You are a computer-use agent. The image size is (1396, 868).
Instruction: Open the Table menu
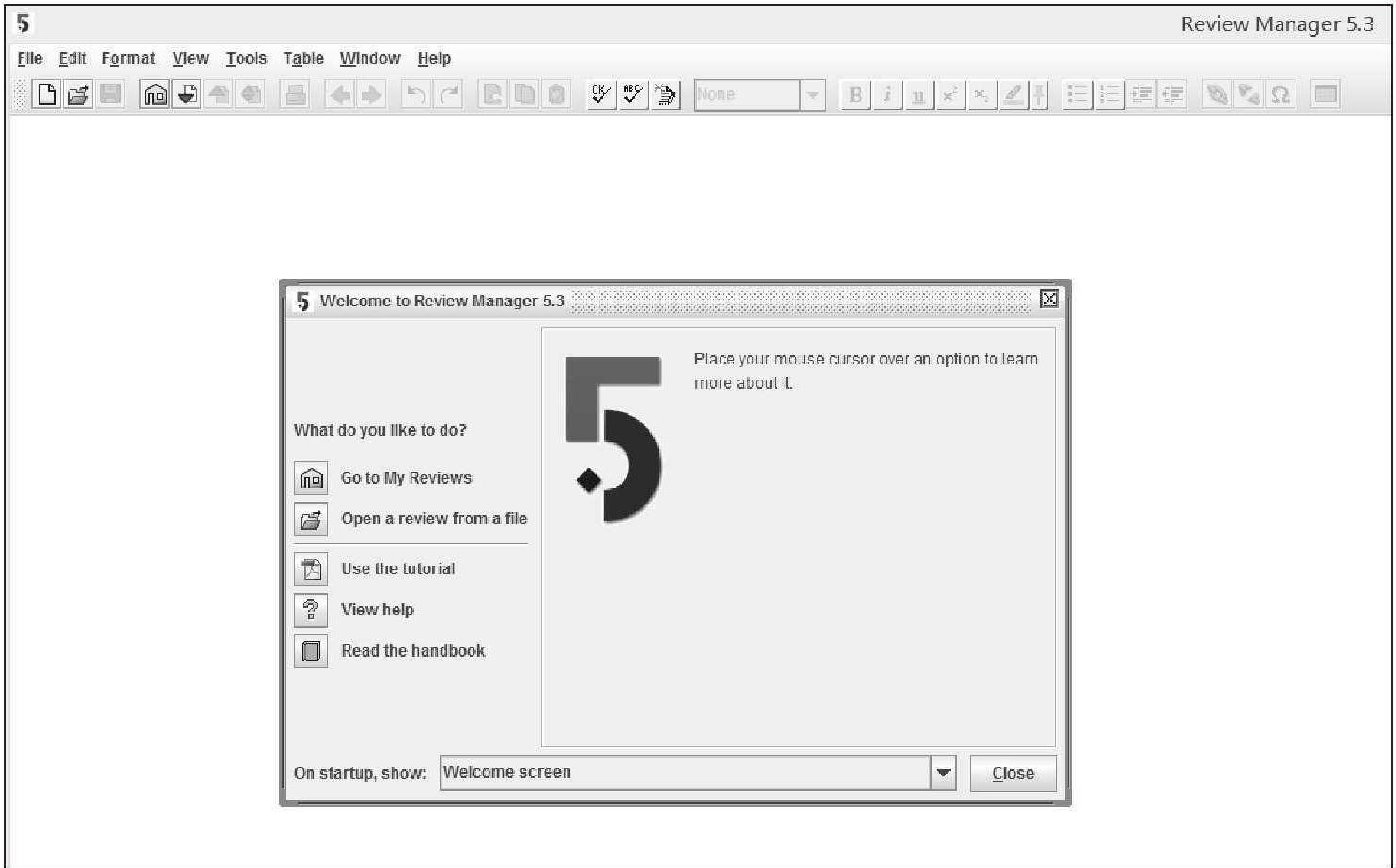[303, 58]
